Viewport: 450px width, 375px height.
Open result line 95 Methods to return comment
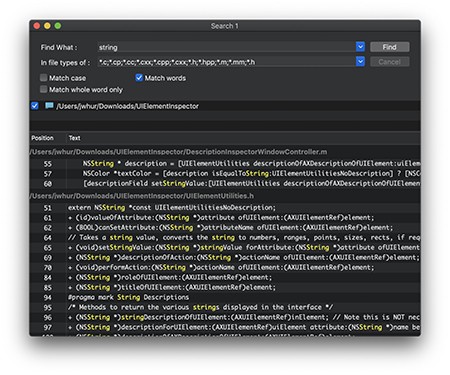tap(225, 307)
